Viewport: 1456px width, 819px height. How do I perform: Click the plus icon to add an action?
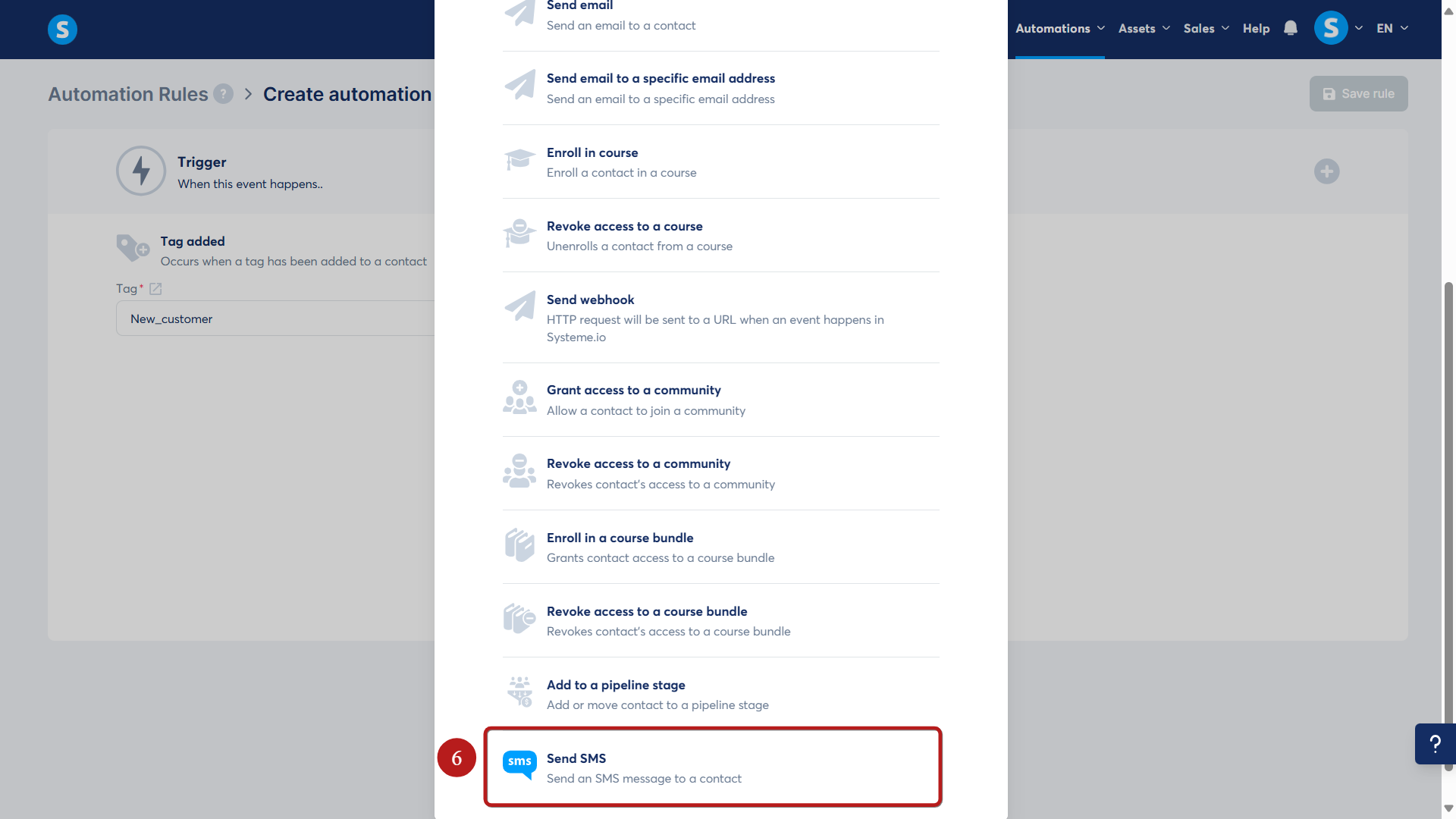pos(1326,171)
